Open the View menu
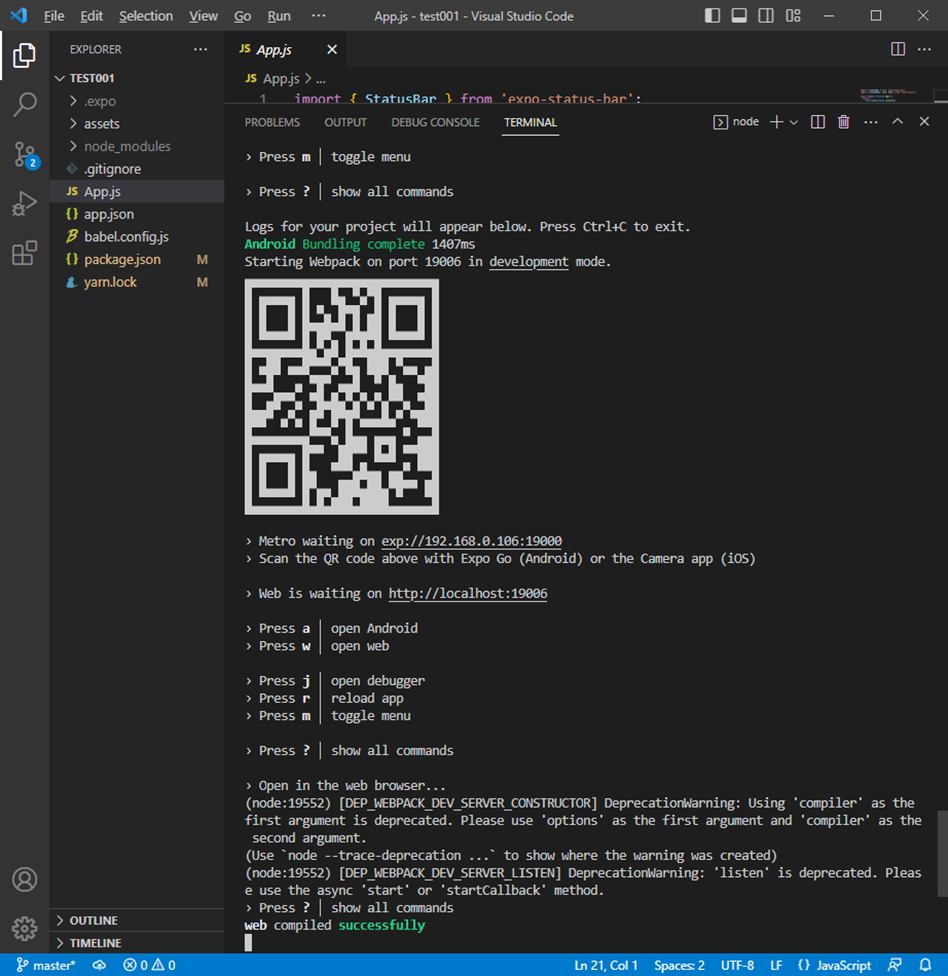The image size is (948, 976). [204, 16]
